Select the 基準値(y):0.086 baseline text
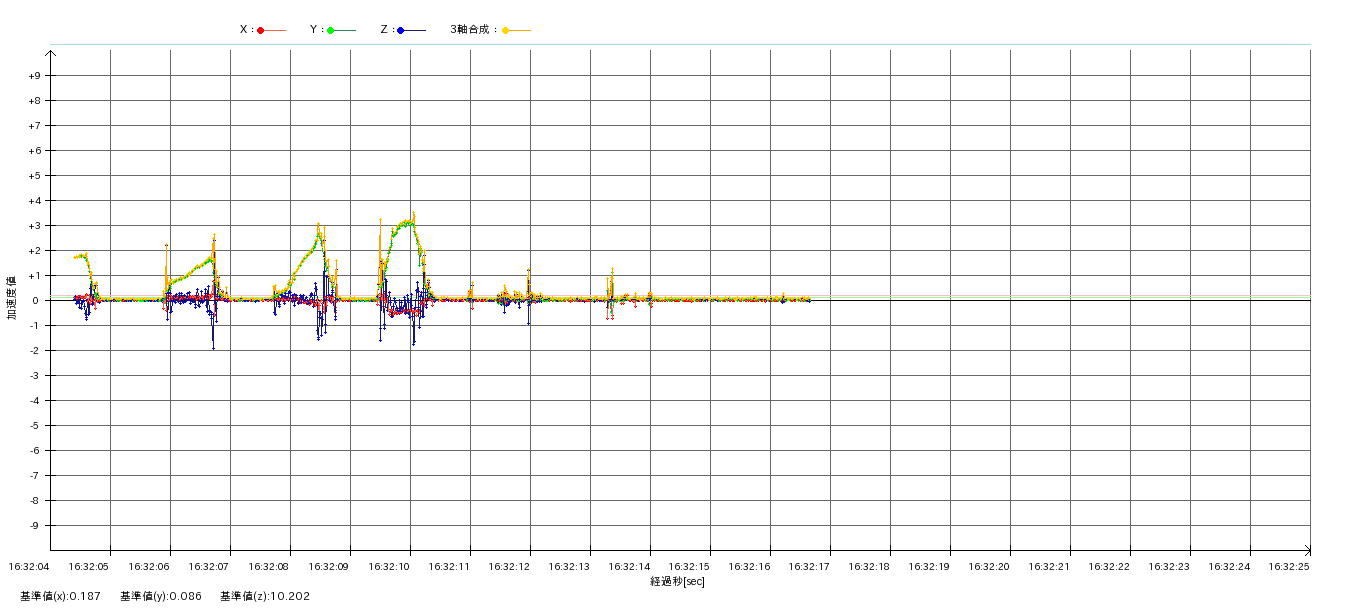1350x610 pixels. [160, 597]
